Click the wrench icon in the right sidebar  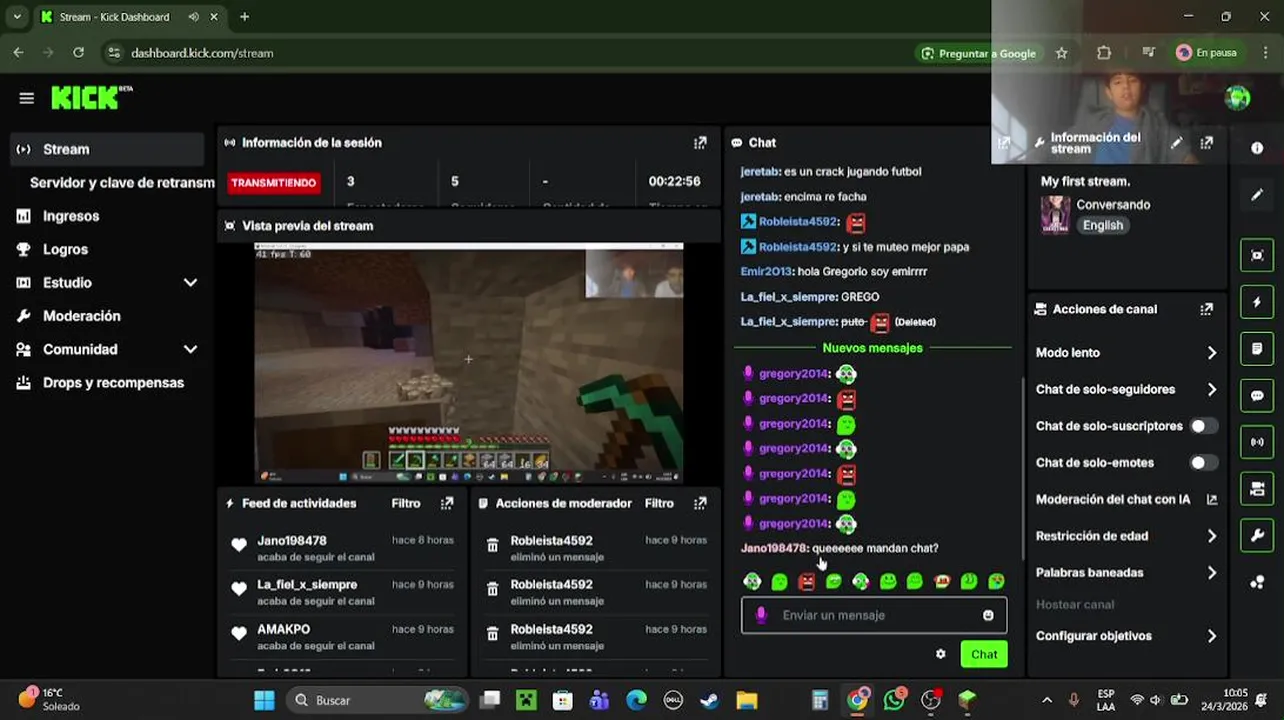[1257, 536]
